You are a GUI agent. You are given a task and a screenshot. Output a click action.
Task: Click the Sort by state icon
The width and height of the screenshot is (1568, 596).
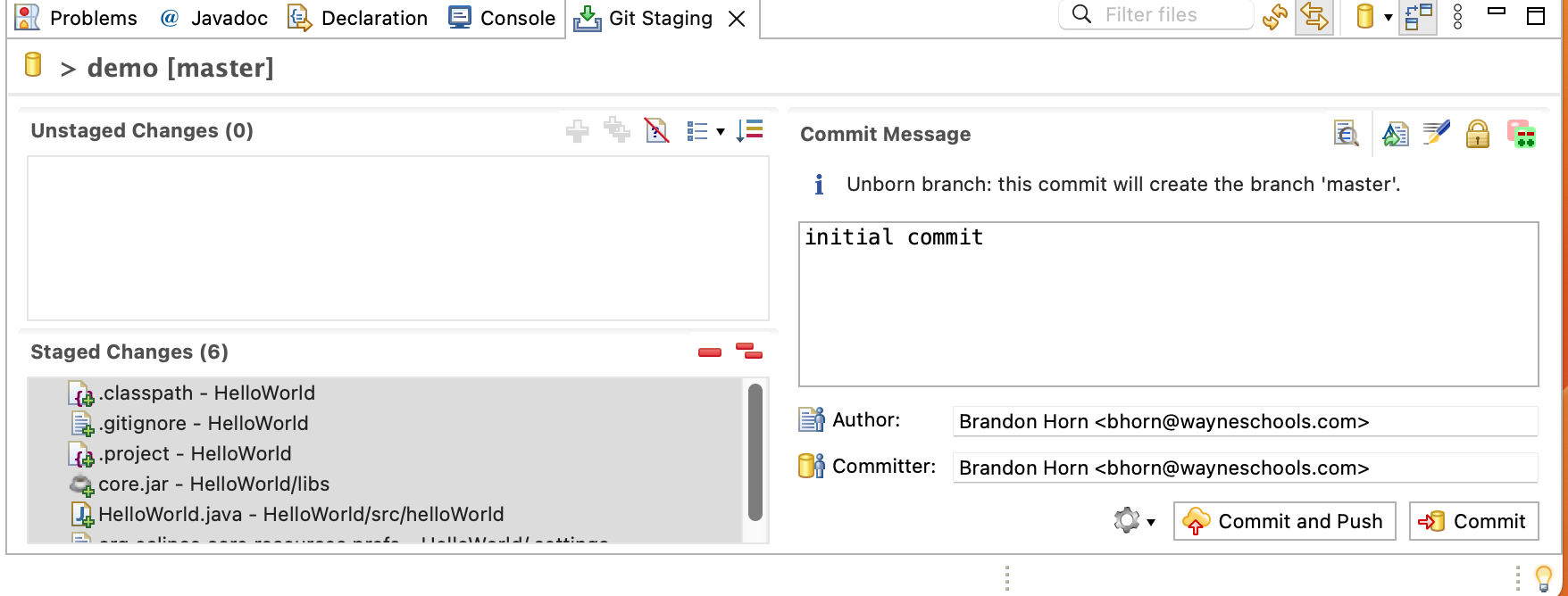pyautogui.click(x=750, y=131)
